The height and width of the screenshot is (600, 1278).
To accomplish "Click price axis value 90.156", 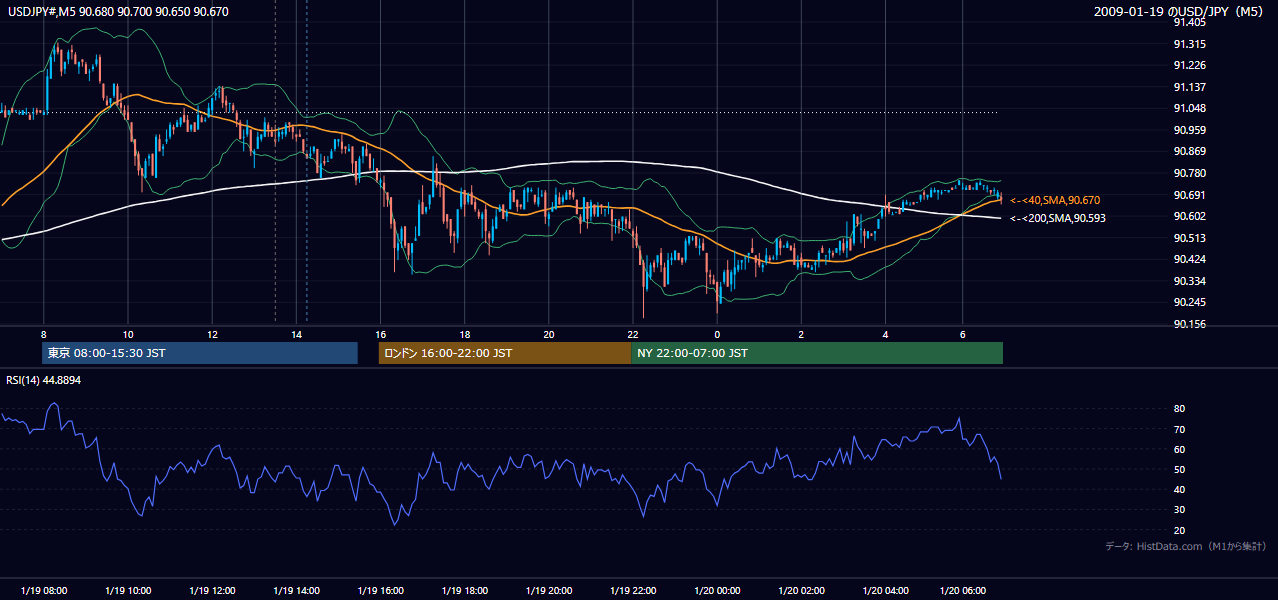I will (1189, 324).
